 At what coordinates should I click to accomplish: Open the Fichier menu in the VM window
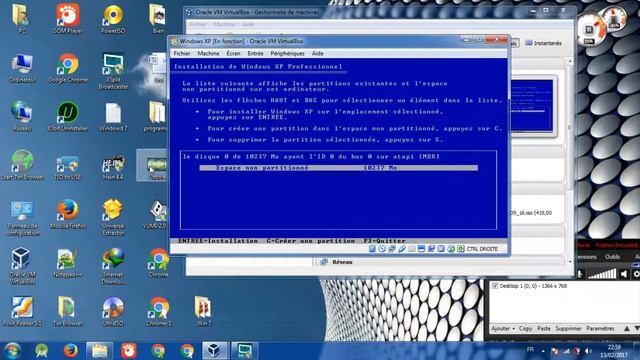click(x=182, y=53)
